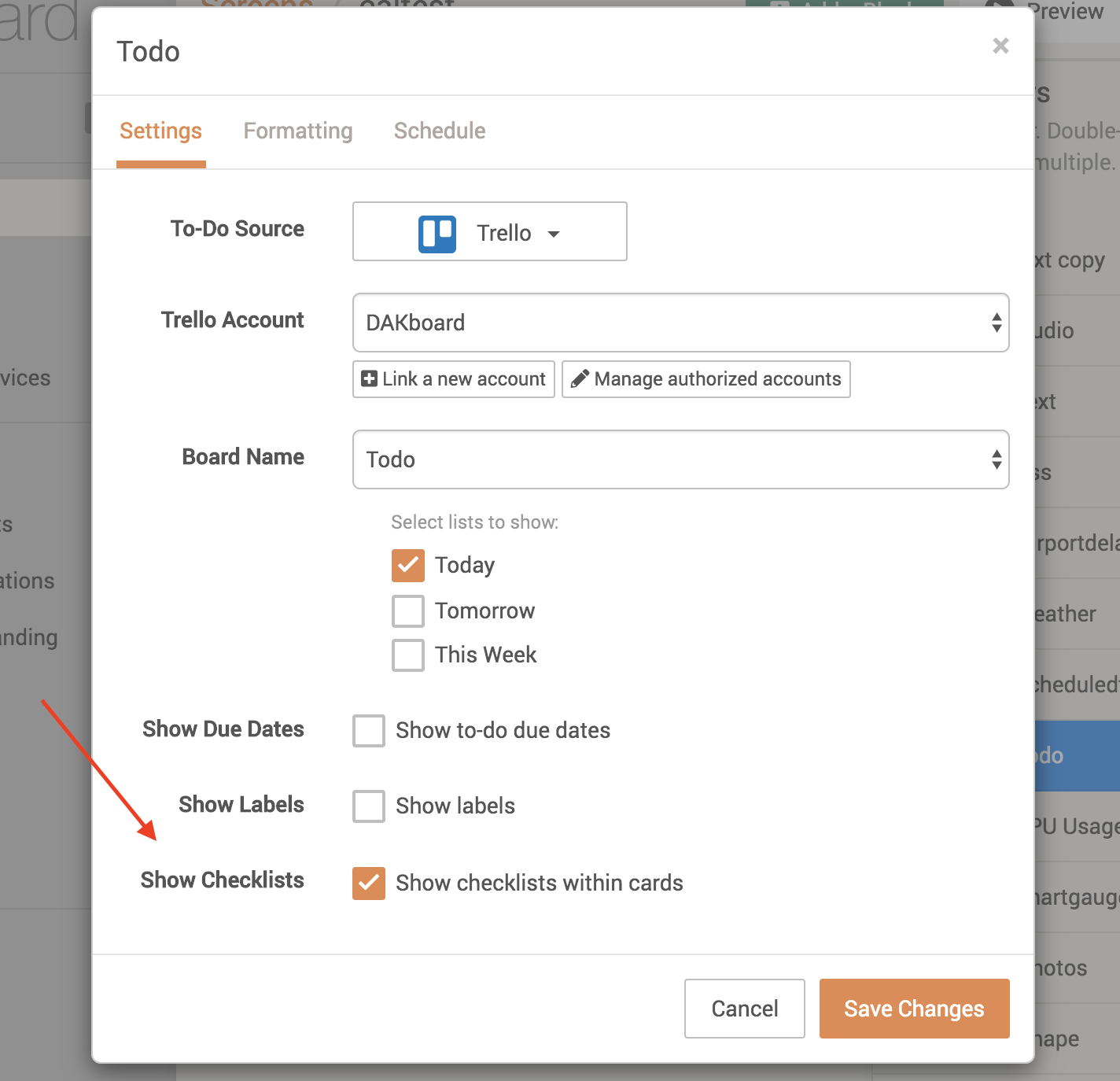Enable Show to-do due dates
Viewport: 1120px width, 1081px height.
tap(368, 730)
